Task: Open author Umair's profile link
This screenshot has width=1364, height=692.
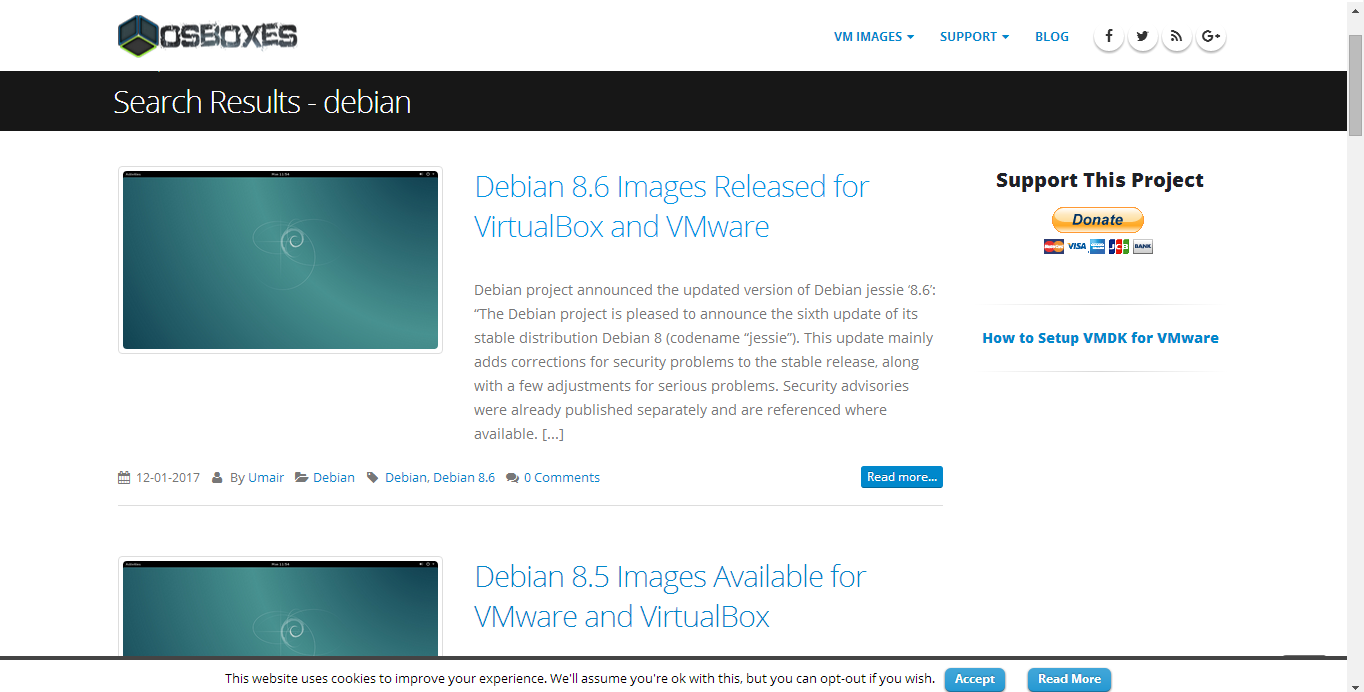Action: point(266,478)
